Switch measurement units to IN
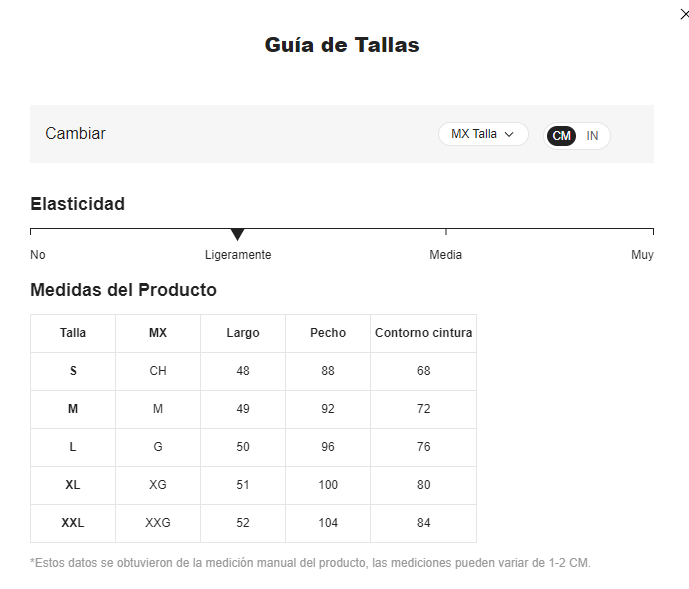 tap(592, 136)
